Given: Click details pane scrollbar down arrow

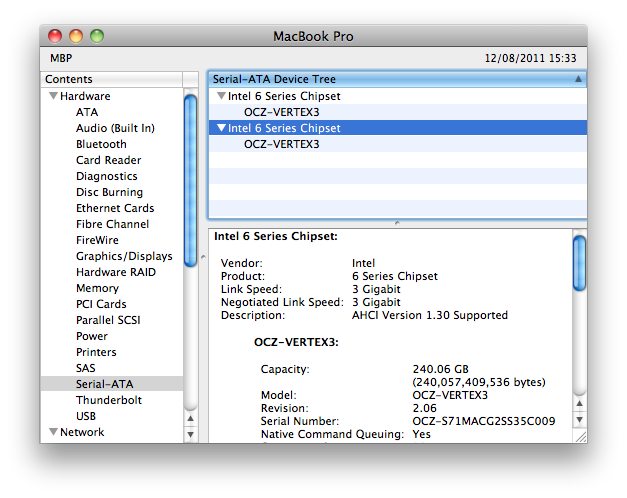Looking at the screenshot, I should (579, 420).
